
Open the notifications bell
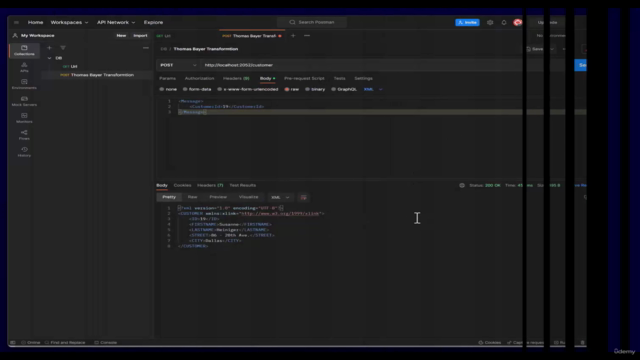504,22
